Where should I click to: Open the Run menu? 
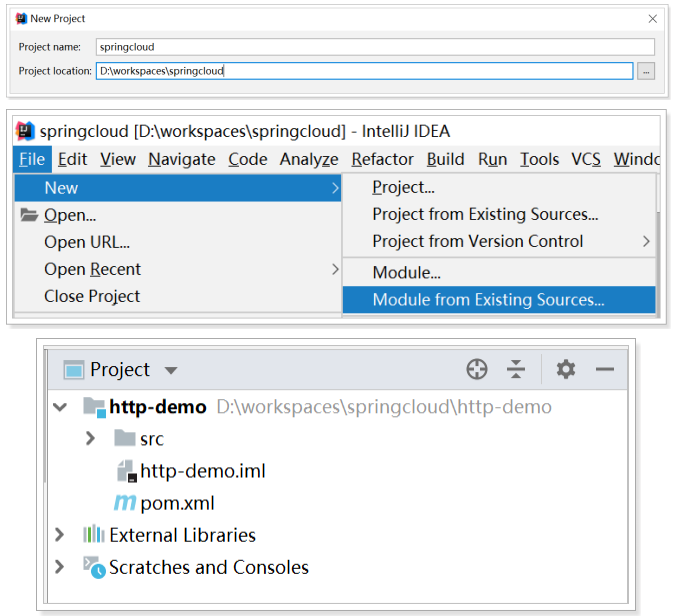pyautogui.click(x=492, y=160)
